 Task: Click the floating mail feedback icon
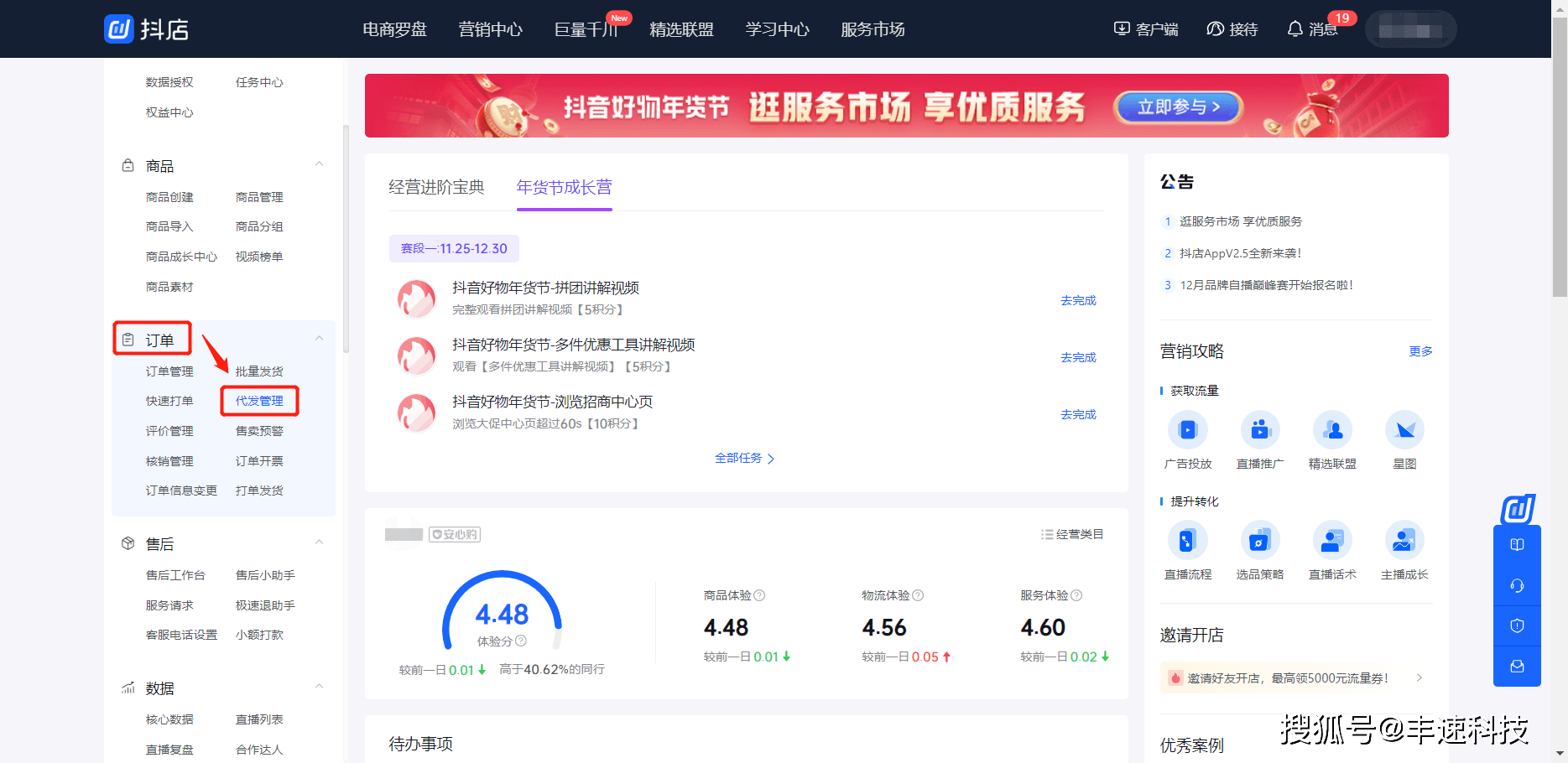[x=1517, y=666]
